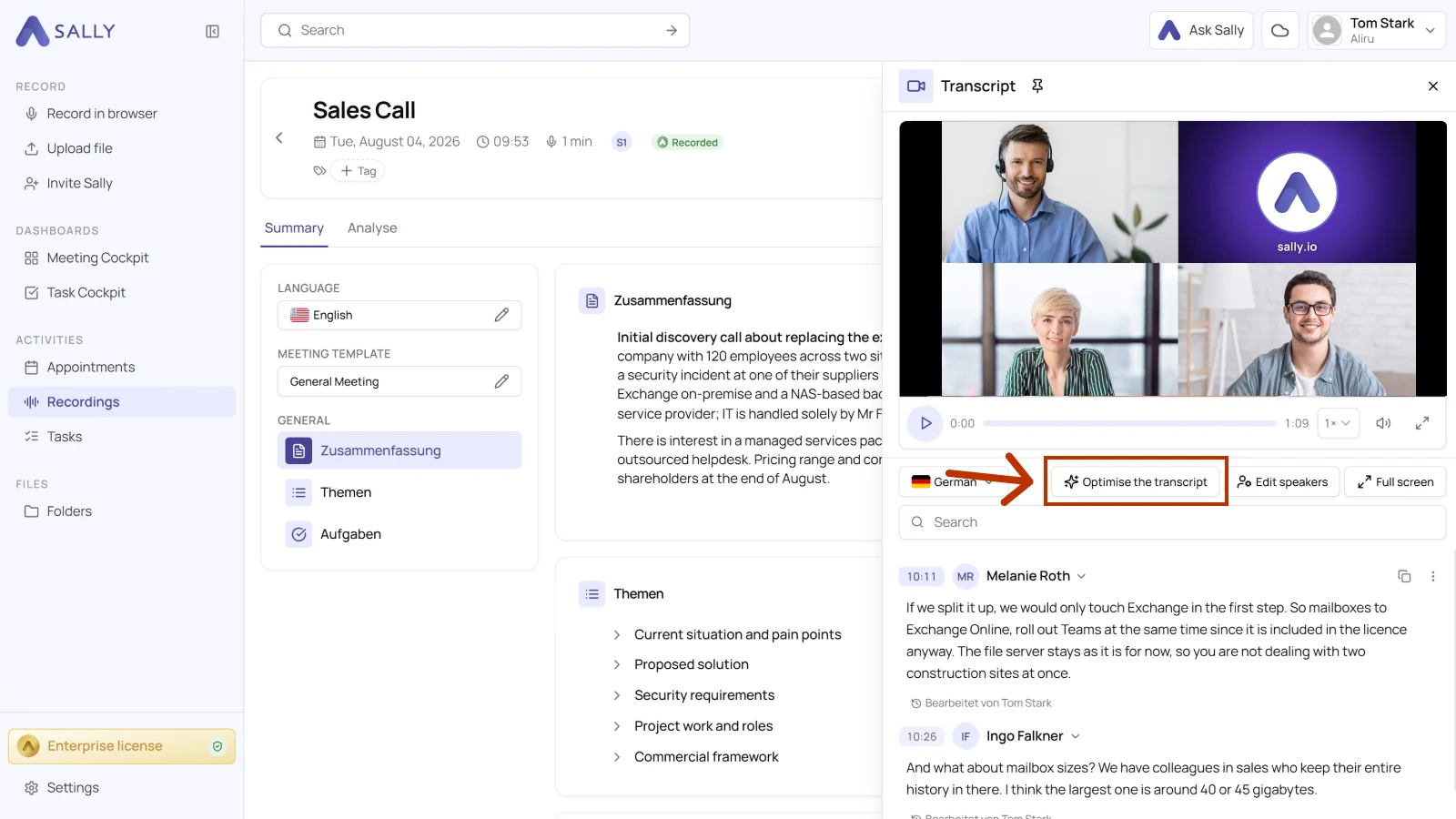Viewport: 1456px width, 819px height.
Task: Play the meeting recording
Action: click(925, 423)
